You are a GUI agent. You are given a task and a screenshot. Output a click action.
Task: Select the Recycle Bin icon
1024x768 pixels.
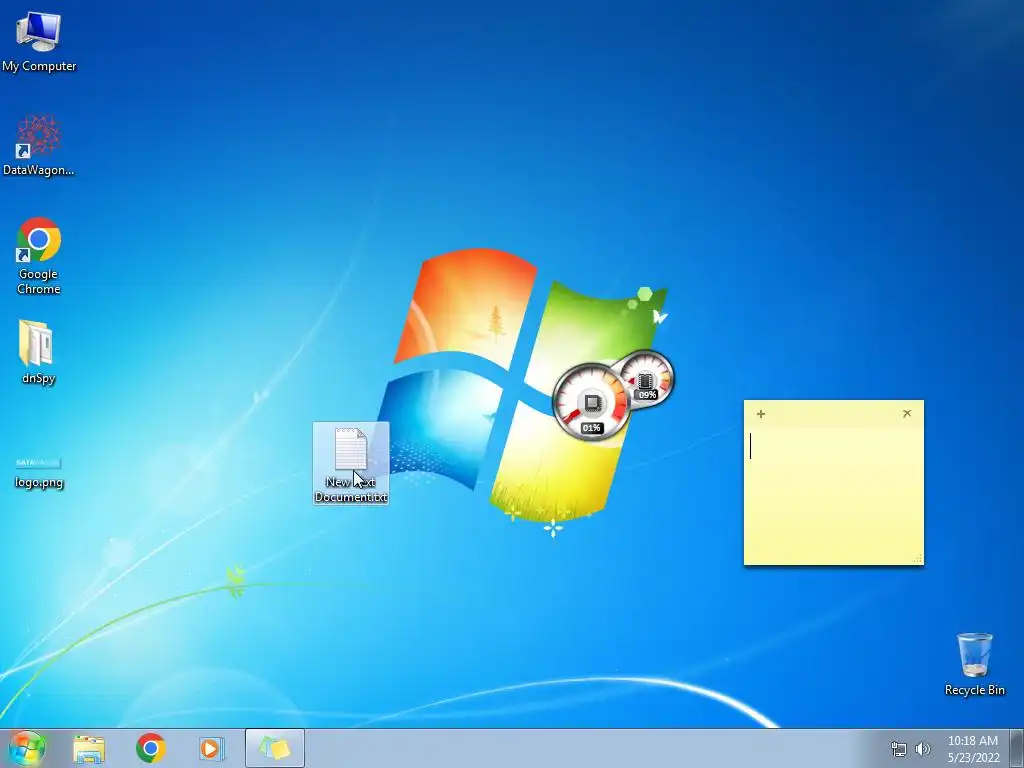(x=974, y=664)
